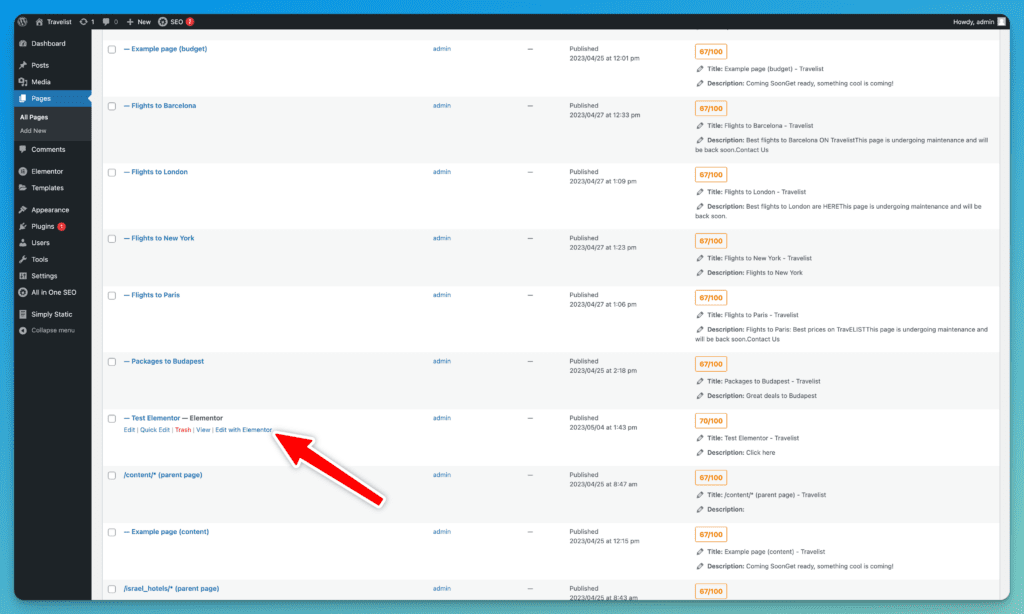Open the Plugins menu in sidebar
The image size is (1024, 614).
[x=42, y=227]
